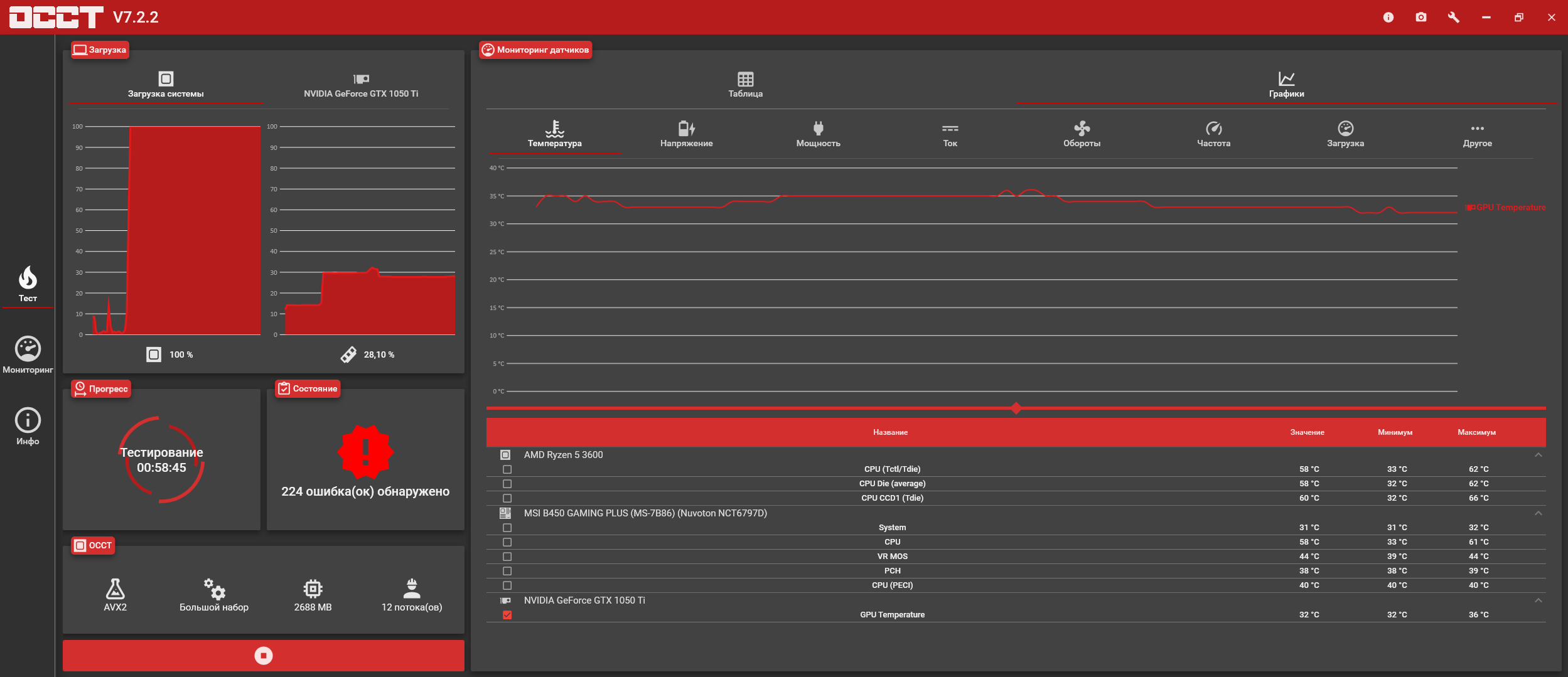Click the Загрузка panel header
This screenshot has height=677, width=1568.
pos(100,50)
